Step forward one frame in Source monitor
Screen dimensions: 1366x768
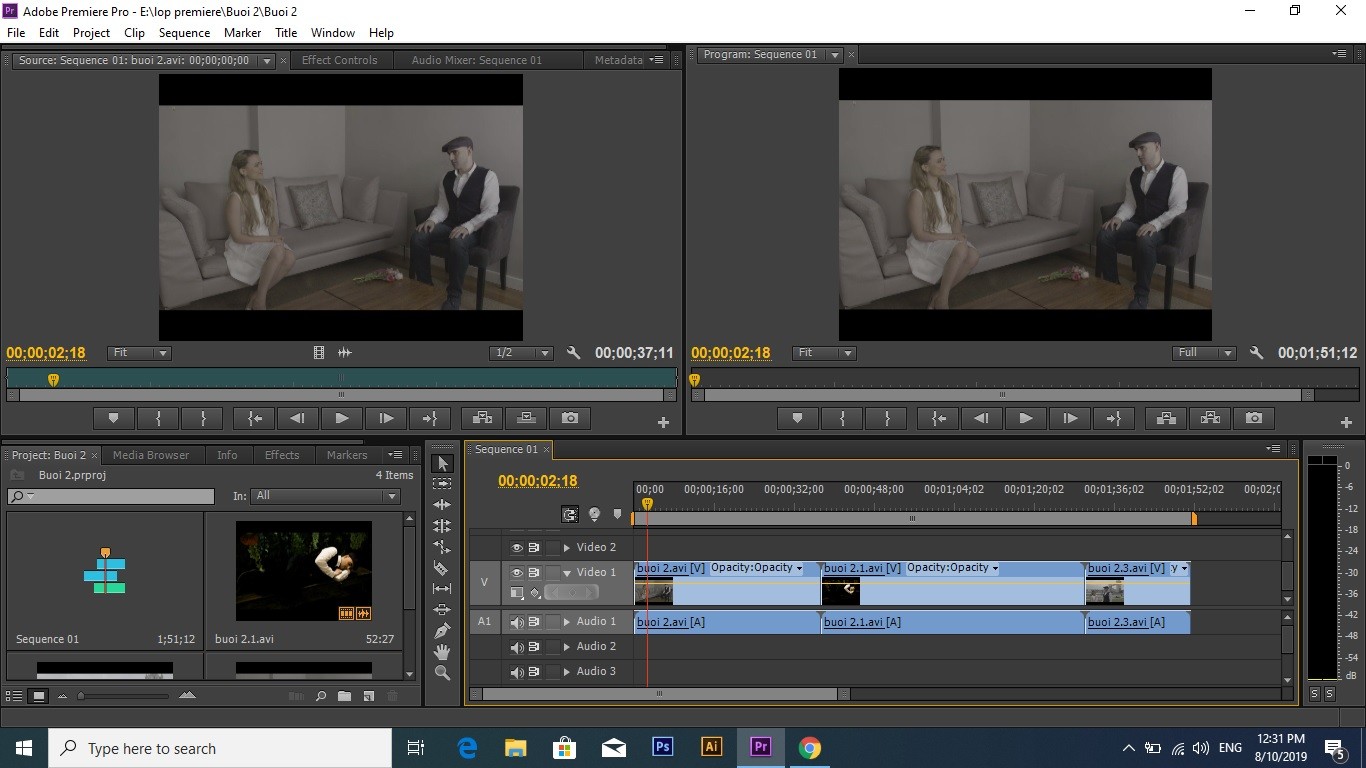pyautogui.click(x=386, y=418)
